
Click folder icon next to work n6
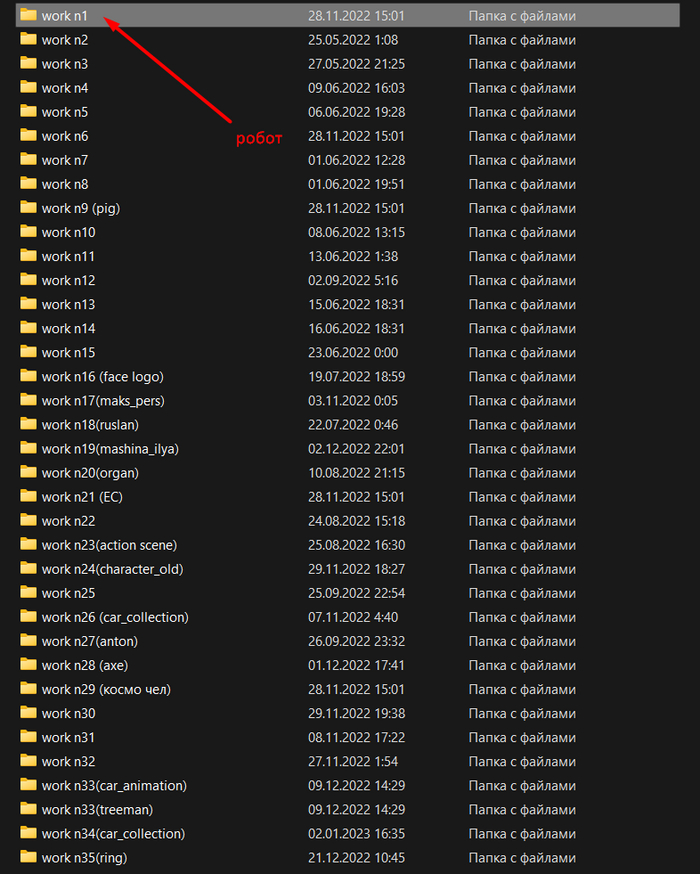coord(28,135)
